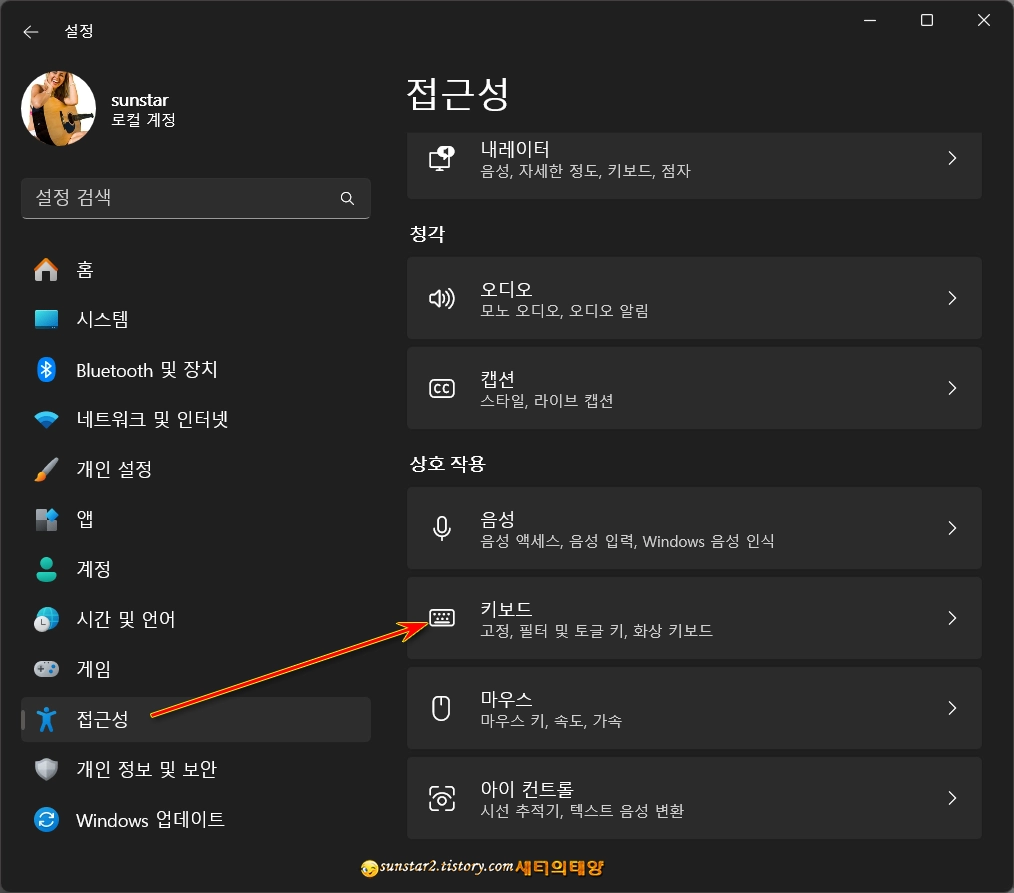Image resolution: width=1014 pixels, height=893 pixels.
Task: Click the Windows 업데이트 sidebar icon
Action: click(46, 820)
